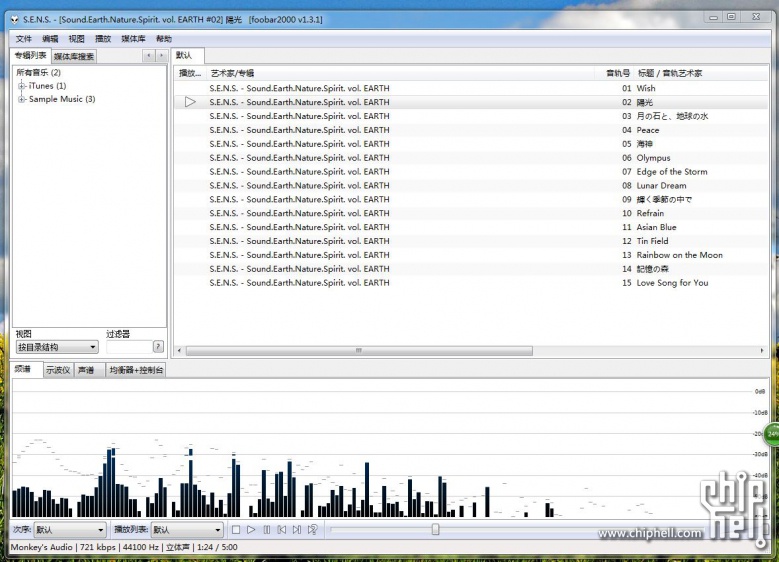The height and width of the screenshot is (562, 779).
Task: Select track 07 Edge of the Storm
Action: (471, 172)
